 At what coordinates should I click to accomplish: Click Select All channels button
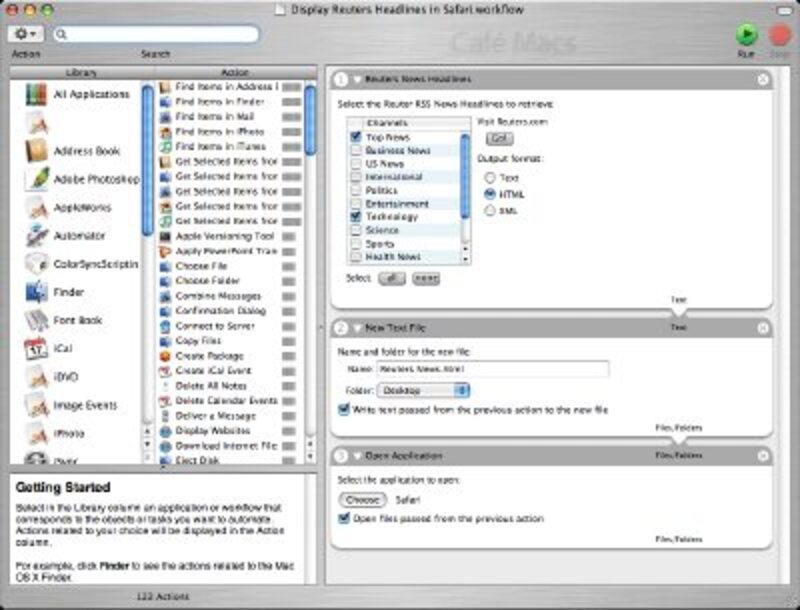tap(392, 278)
